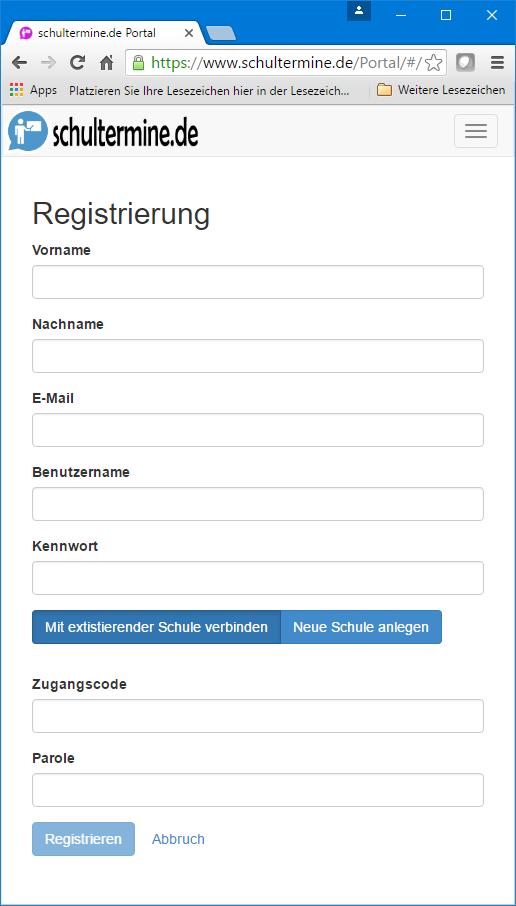Click the schultermine.de logo
This screenshot has height=906, width=516.
103,132
